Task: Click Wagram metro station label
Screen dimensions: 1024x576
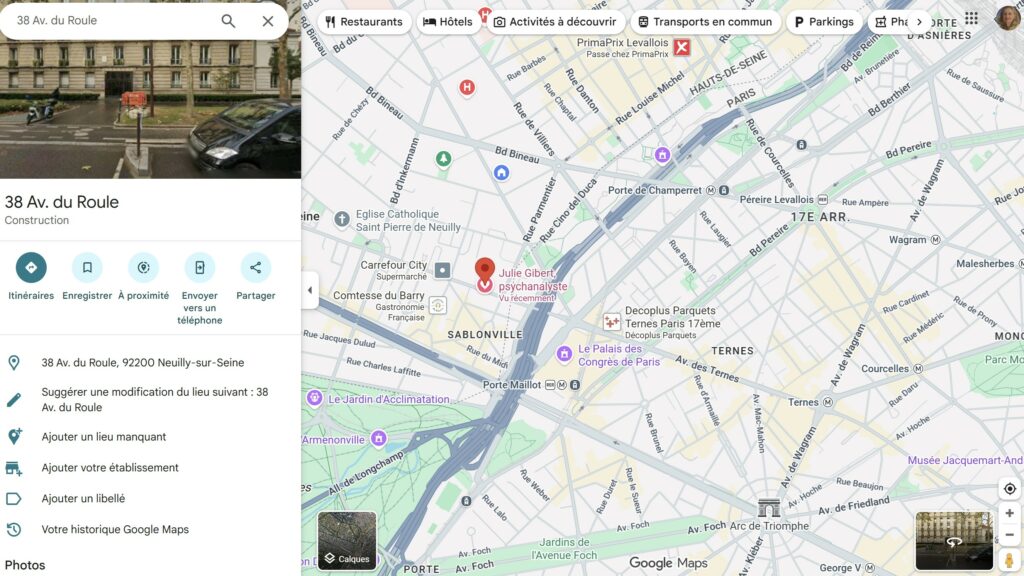Action: click(x=907, y=240)
